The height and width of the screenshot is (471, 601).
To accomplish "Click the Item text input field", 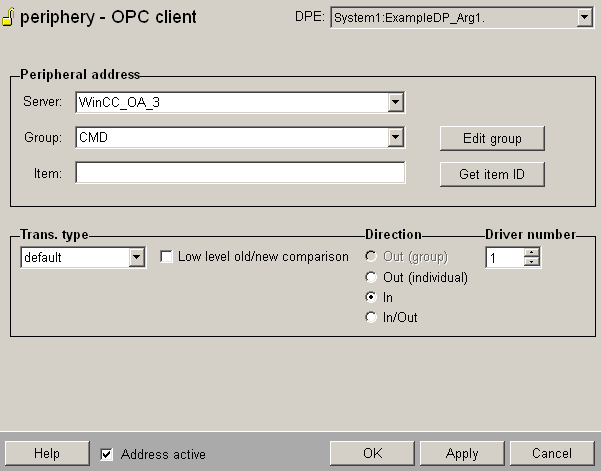I will 240,173.
